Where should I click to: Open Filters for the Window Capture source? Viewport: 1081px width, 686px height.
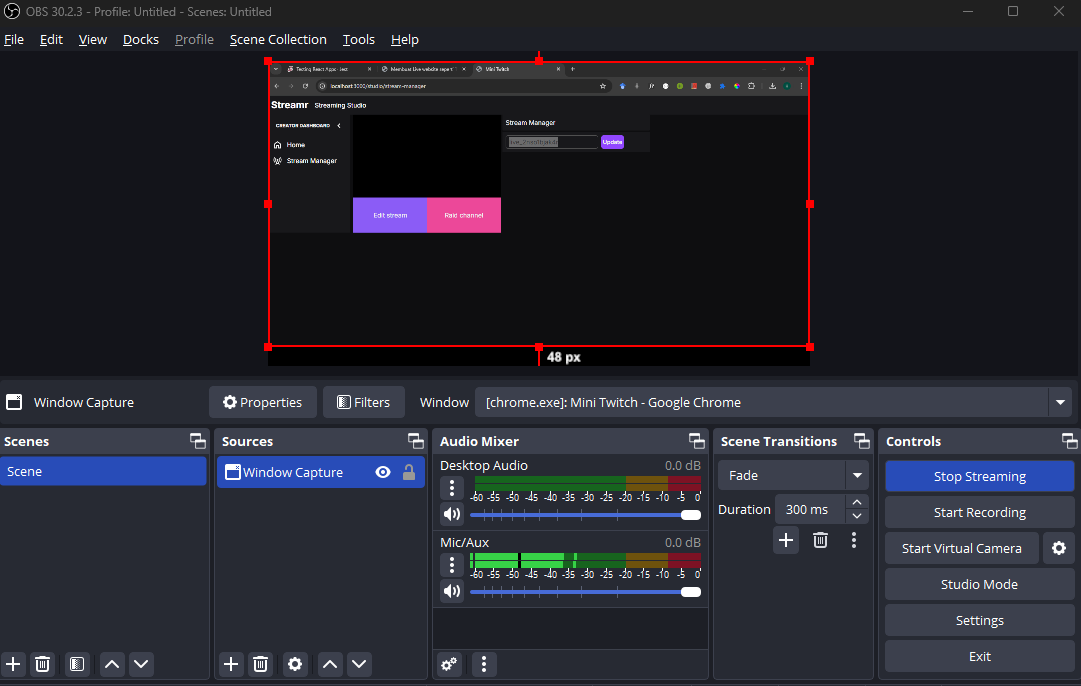tap(363, 402)
